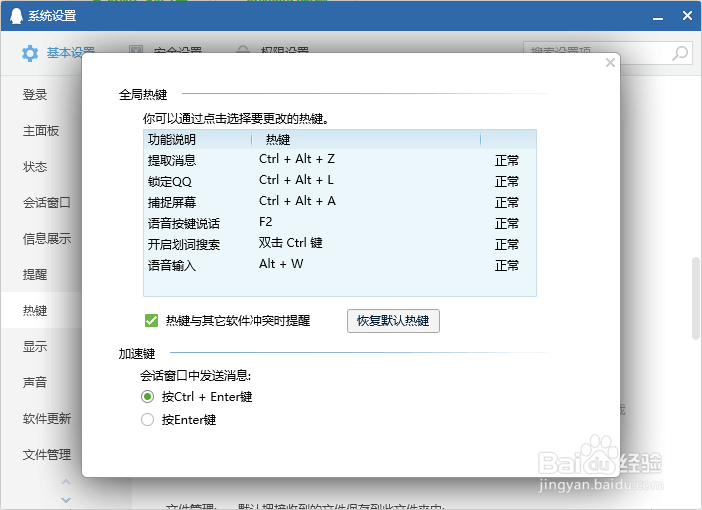Click the 语音输入 hotkey row

point(340,265)
